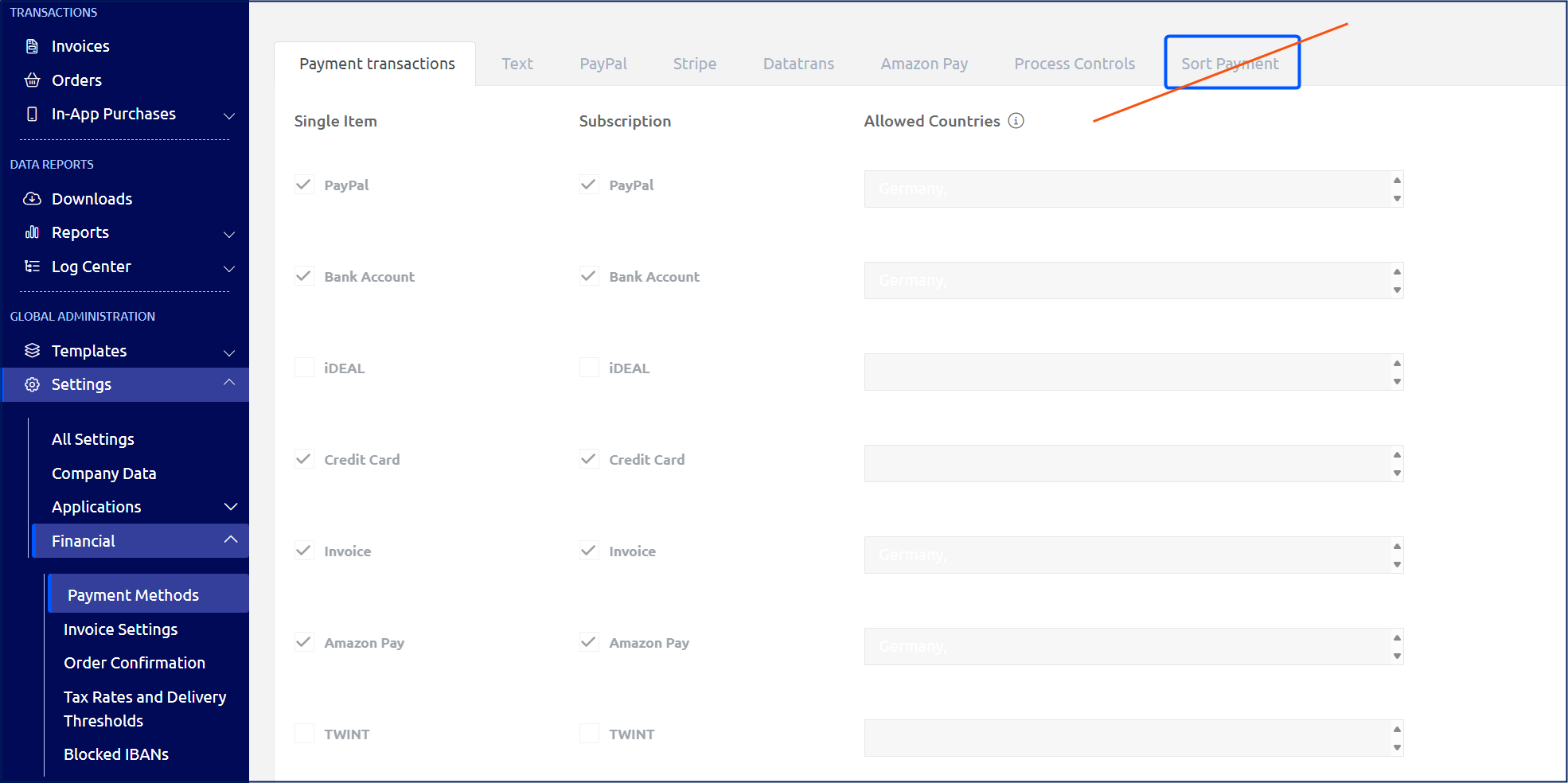Open Invoices in sidebar
1568x783 pixels.
pos(80,46)
